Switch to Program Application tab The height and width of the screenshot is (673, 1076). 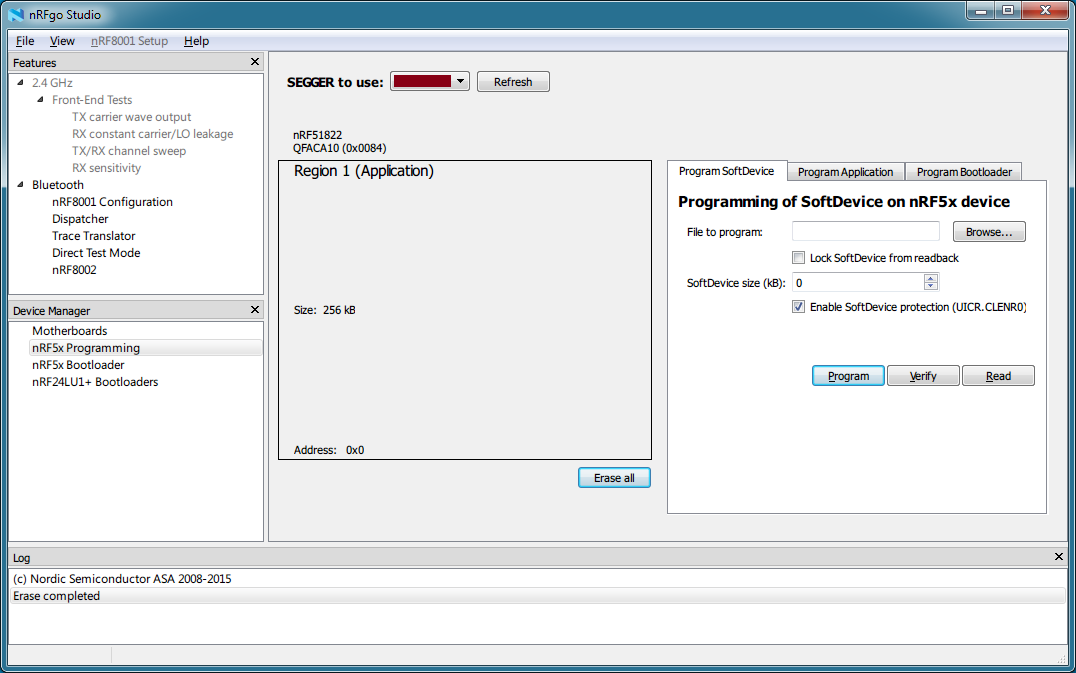coord(845,172)
